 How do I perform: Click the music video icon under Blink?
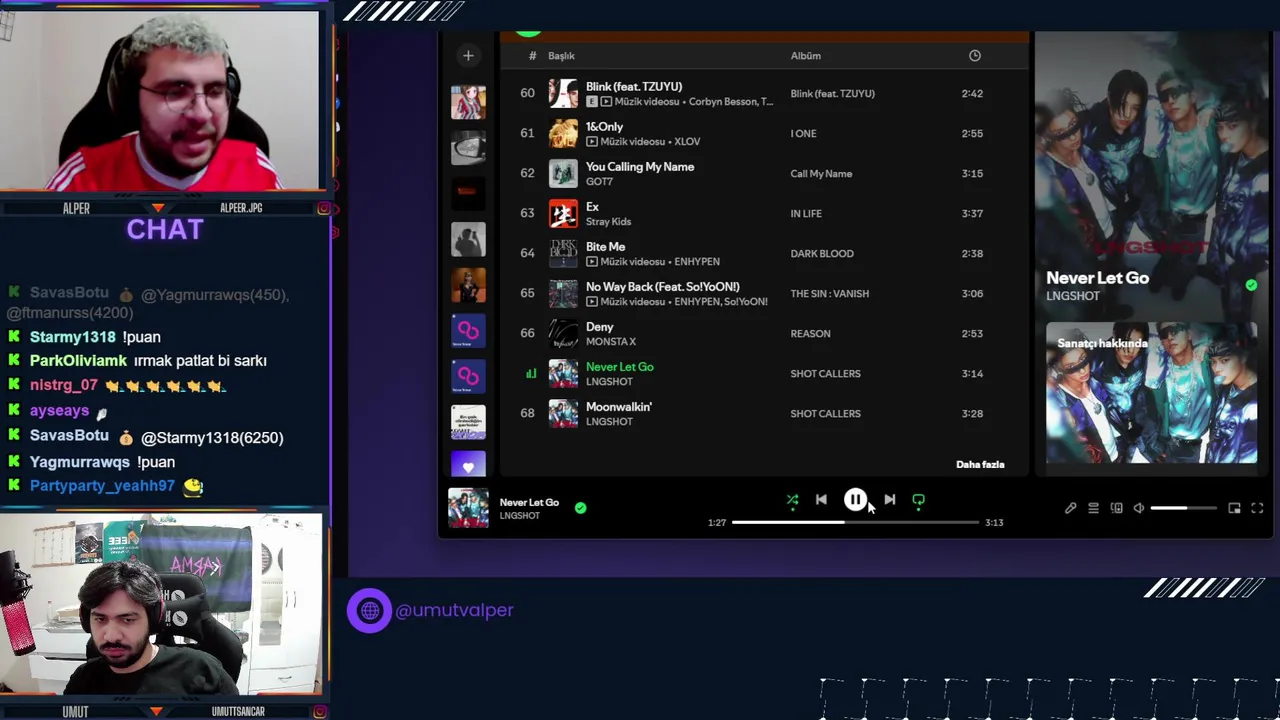[x=606, y=102]
